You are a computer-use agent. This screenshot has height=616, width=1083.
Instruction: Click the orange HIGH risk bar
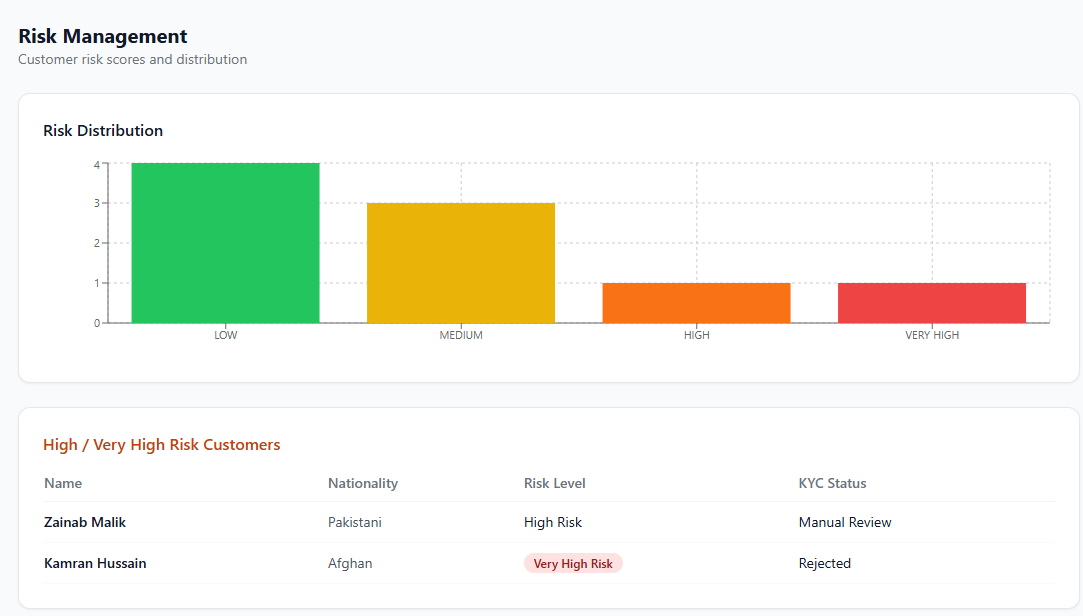[696, 303]
